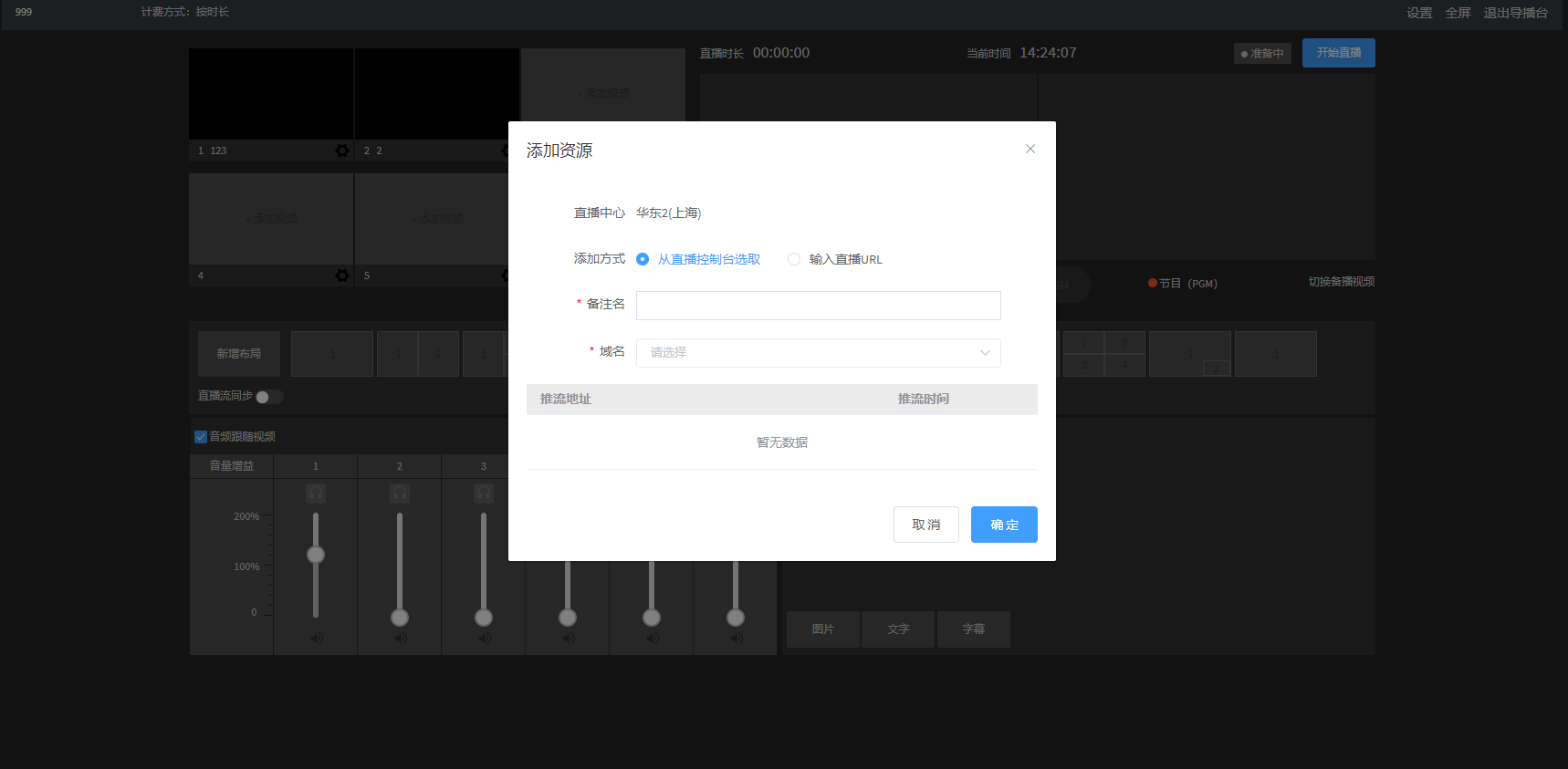Image resolution: width=1568 pixels, height=769 pixels.
Task: Select 输入直播URL radio option
Action: [794, 259]
